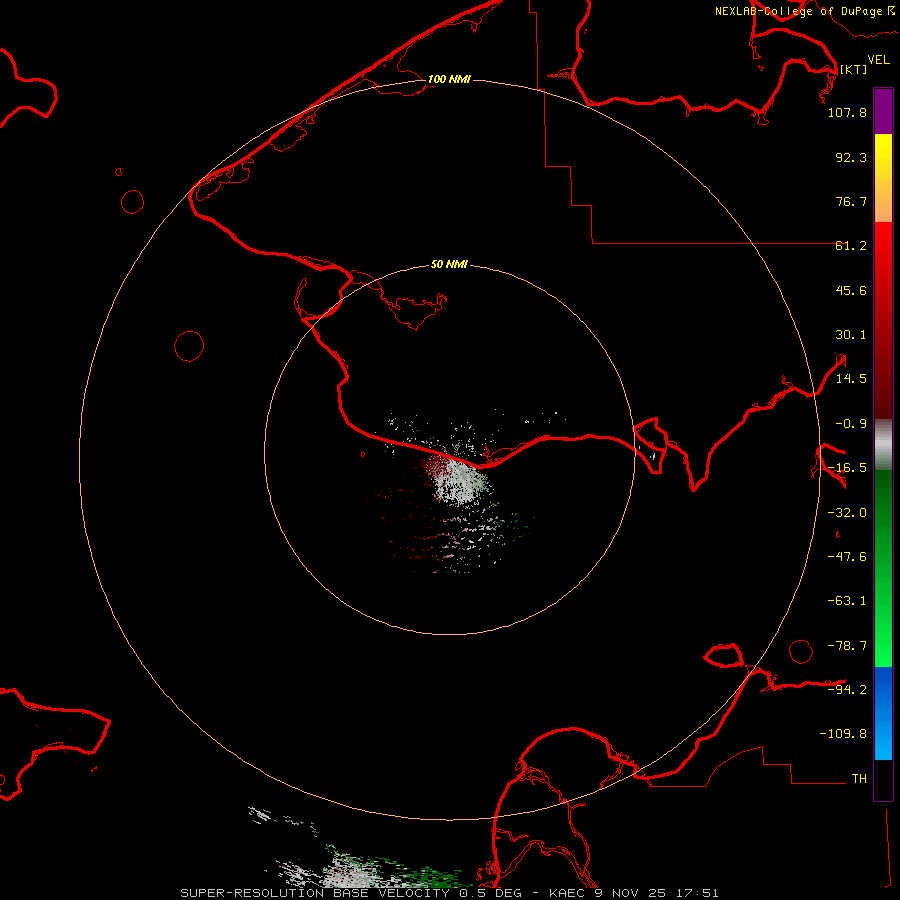This screenshot has height=900, width=900.
Task: Click the 50 NMI range ring label
Action: 449,264
